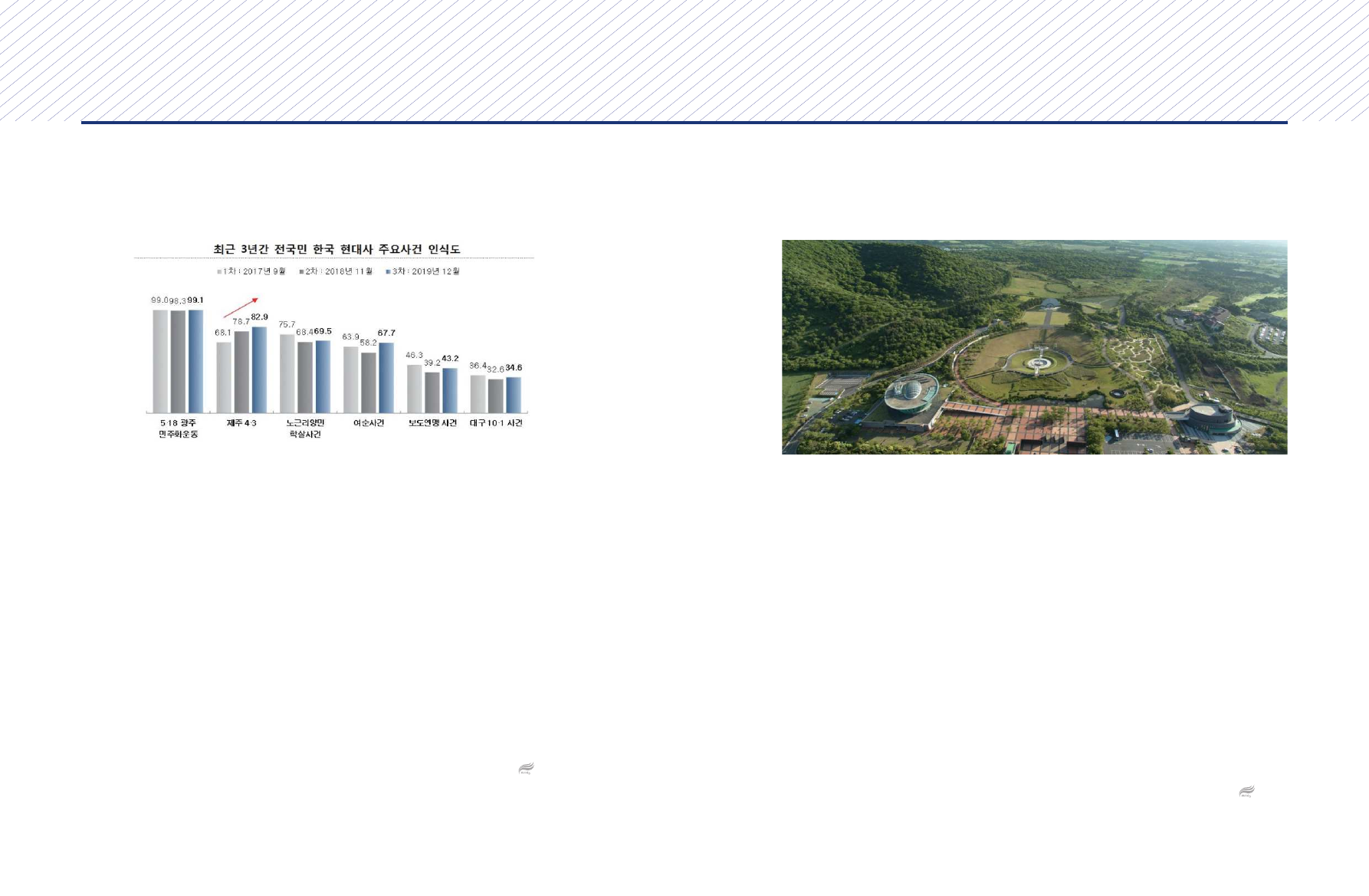Click the 5·18 광주 민주화운동 axis label
1369x896 pixels.
click(178, 428)
